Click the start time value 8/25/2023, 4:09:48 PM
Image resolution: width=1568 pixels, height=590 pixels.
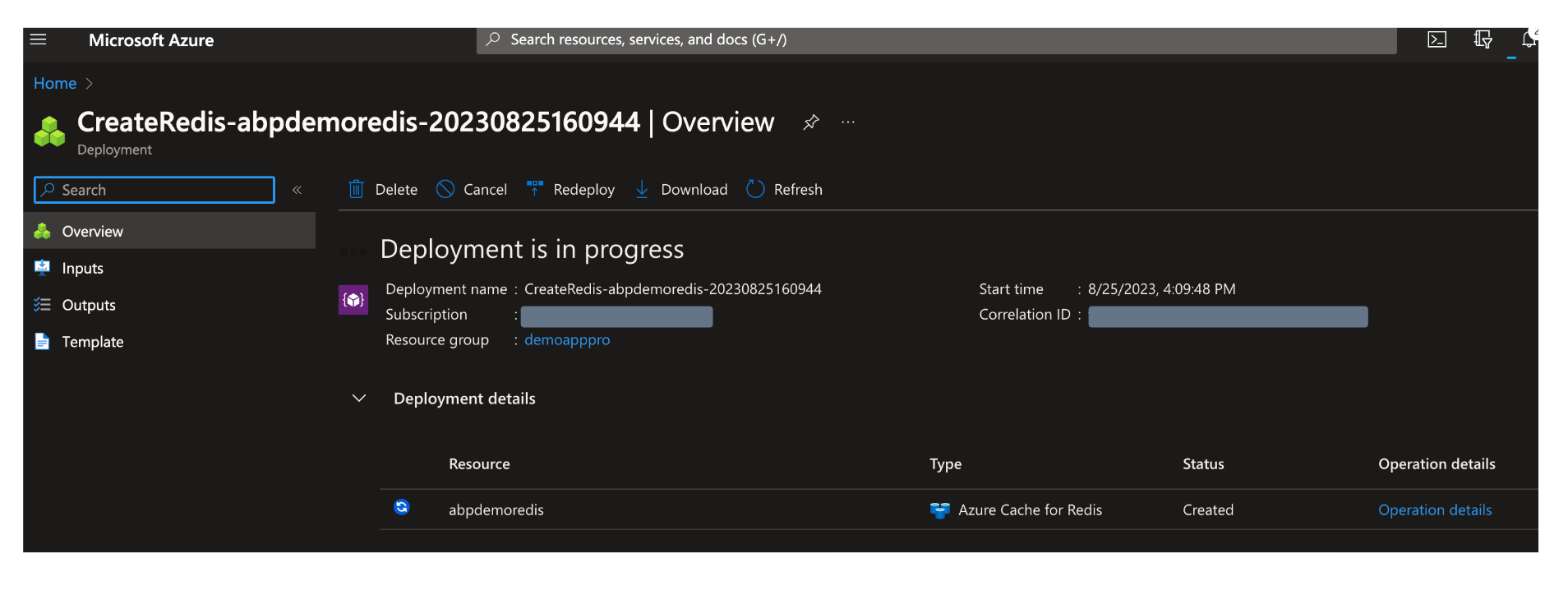tap(1161, 289)
